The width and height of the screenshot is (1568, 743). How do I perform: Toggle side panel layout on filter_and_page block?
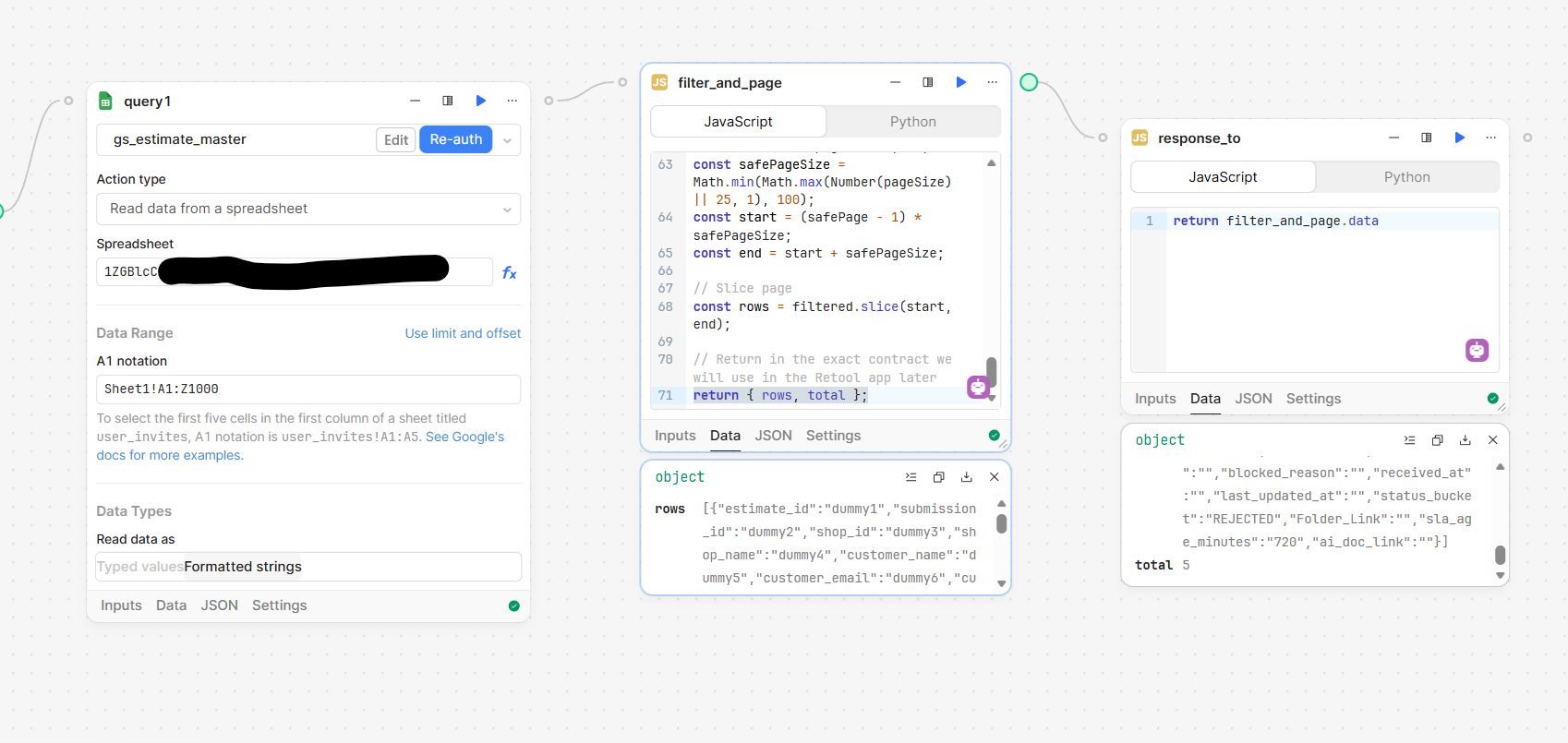pyautogui.click(x=928, y=82)
